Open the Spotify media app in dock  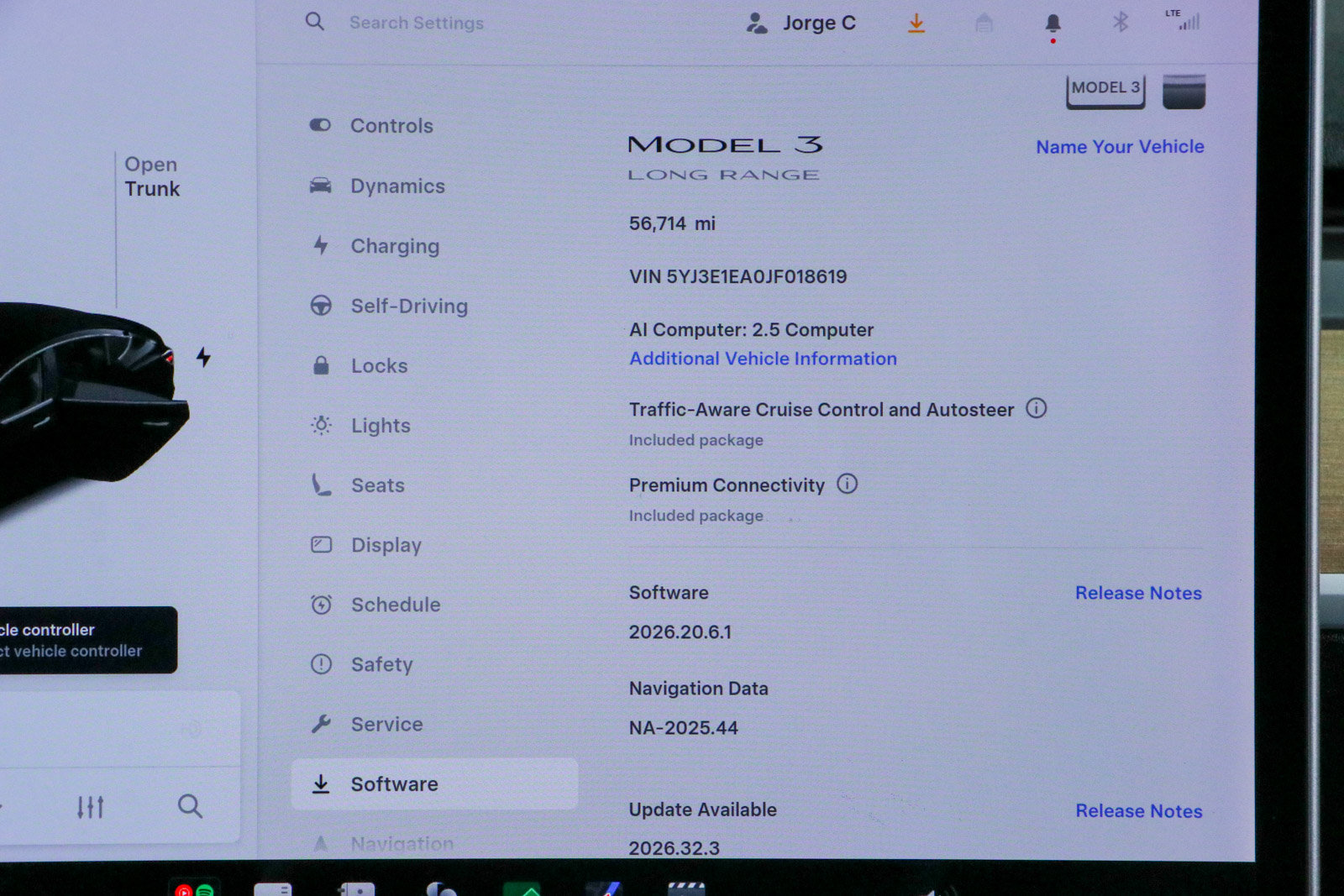pos(204,890)
